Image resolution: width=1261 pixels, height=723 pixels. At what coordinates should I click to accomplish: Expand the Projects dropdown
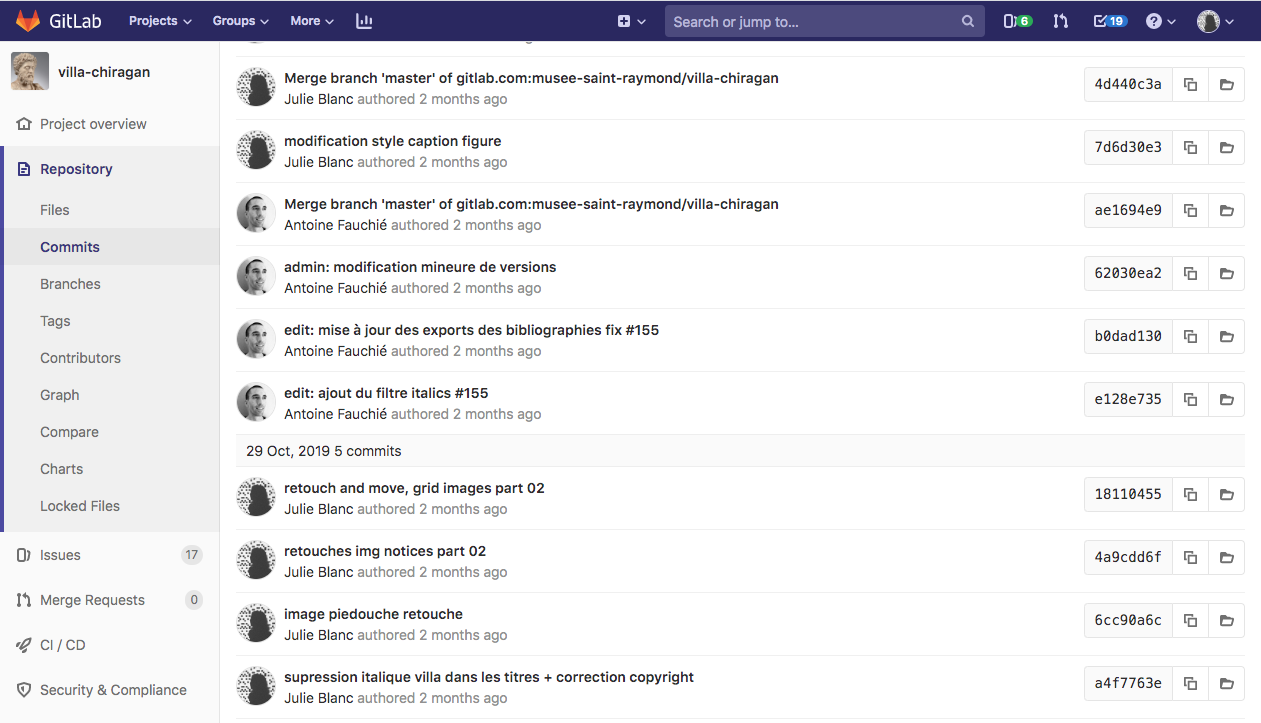pos(160,21)
